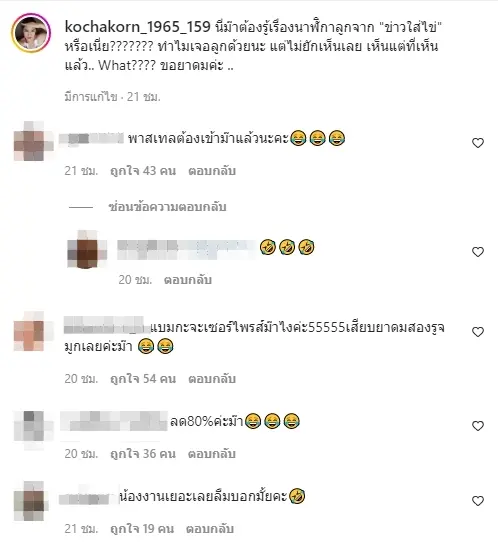Image resolution: width=498 pixels, height=551 pixels.
Task: Open the ถูกใจ 36 คน likes list
Action: pos(143,454)
